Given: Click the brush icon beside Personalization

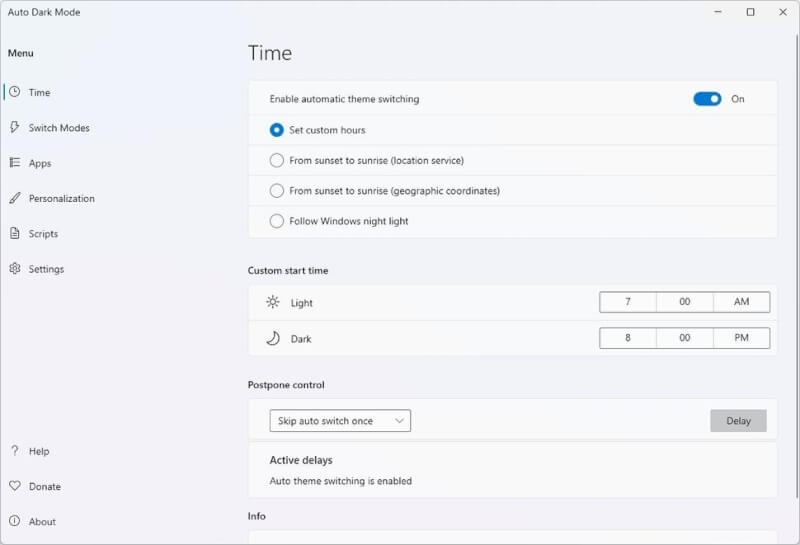Looking at the screenshot, I should click(15, 198).
